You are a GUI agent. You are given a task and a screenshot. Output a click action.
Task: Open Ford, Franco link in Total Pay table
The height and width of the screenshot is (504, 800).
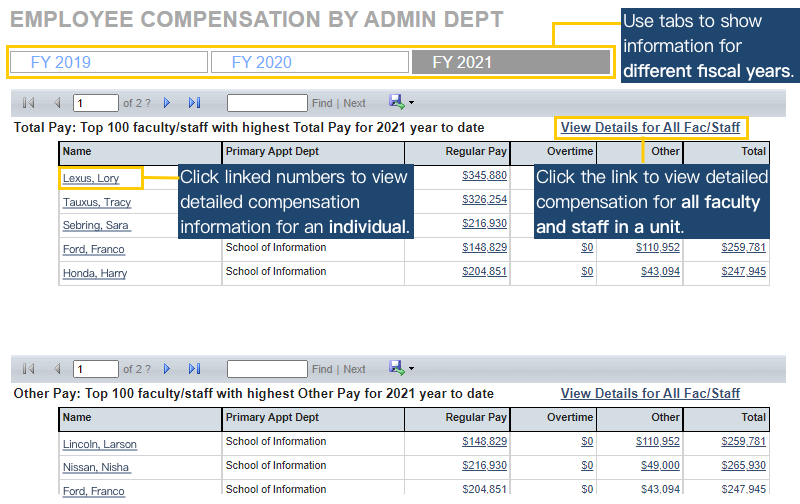pyautogui.click(x=94, y=249)
